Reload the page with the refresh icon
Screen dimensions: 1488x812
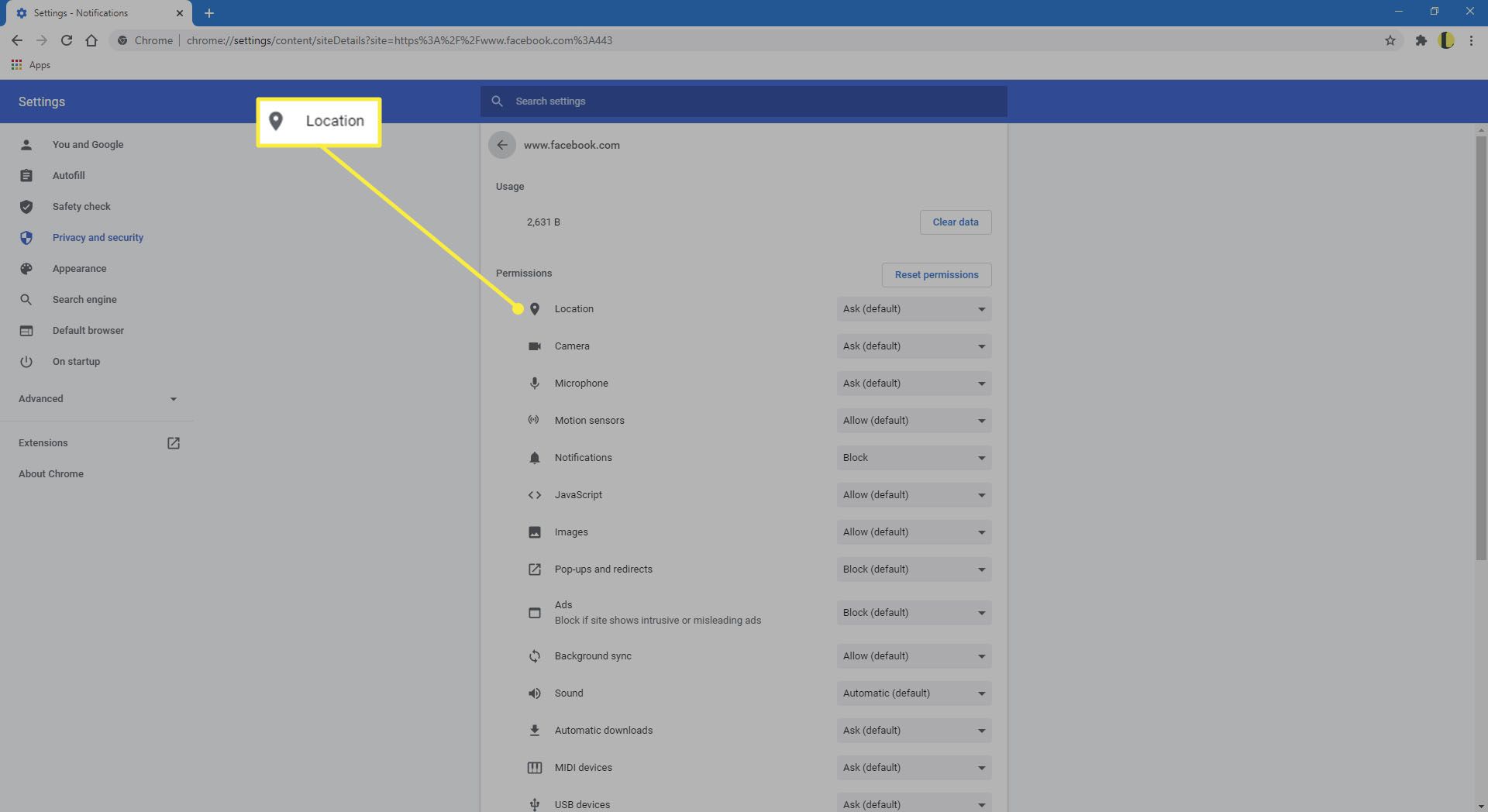point(67,40)
